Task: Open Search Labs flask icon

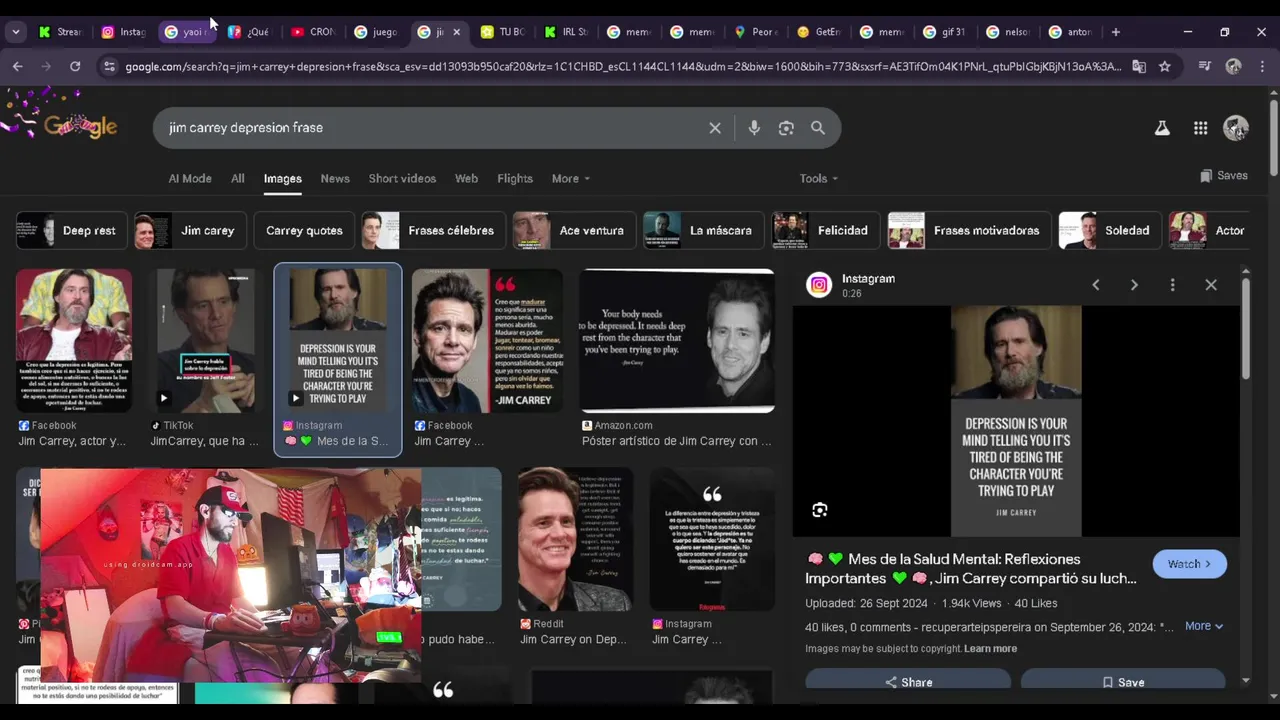Action: [1162, 128]
